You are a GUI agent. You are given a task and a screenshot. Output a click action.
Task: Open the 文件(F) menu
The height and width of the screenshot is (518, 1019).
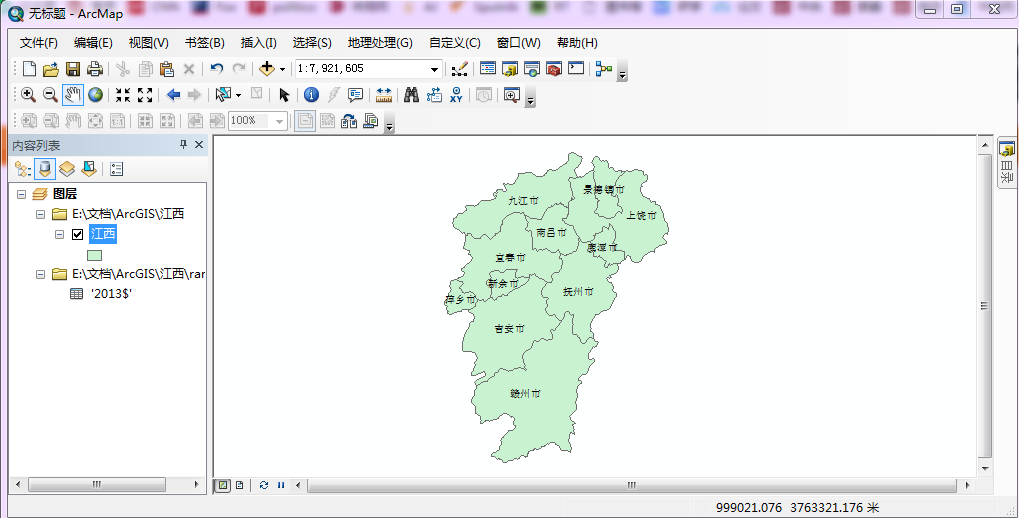(x=38, y=43)
